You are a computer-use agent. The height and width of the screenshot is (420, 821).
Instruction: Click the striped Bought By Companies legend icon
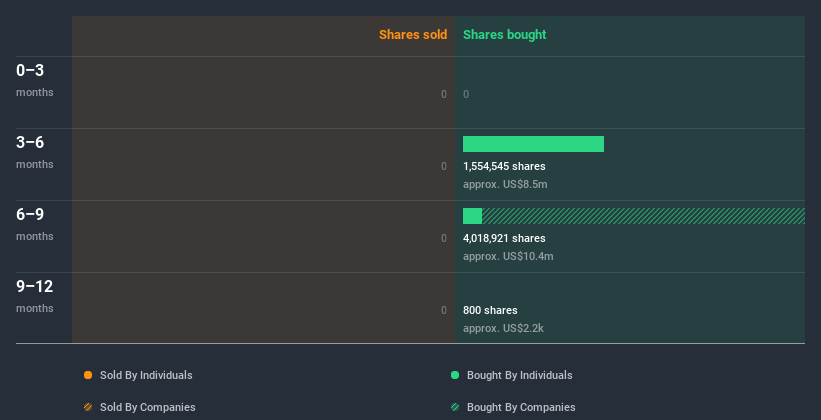455,407
